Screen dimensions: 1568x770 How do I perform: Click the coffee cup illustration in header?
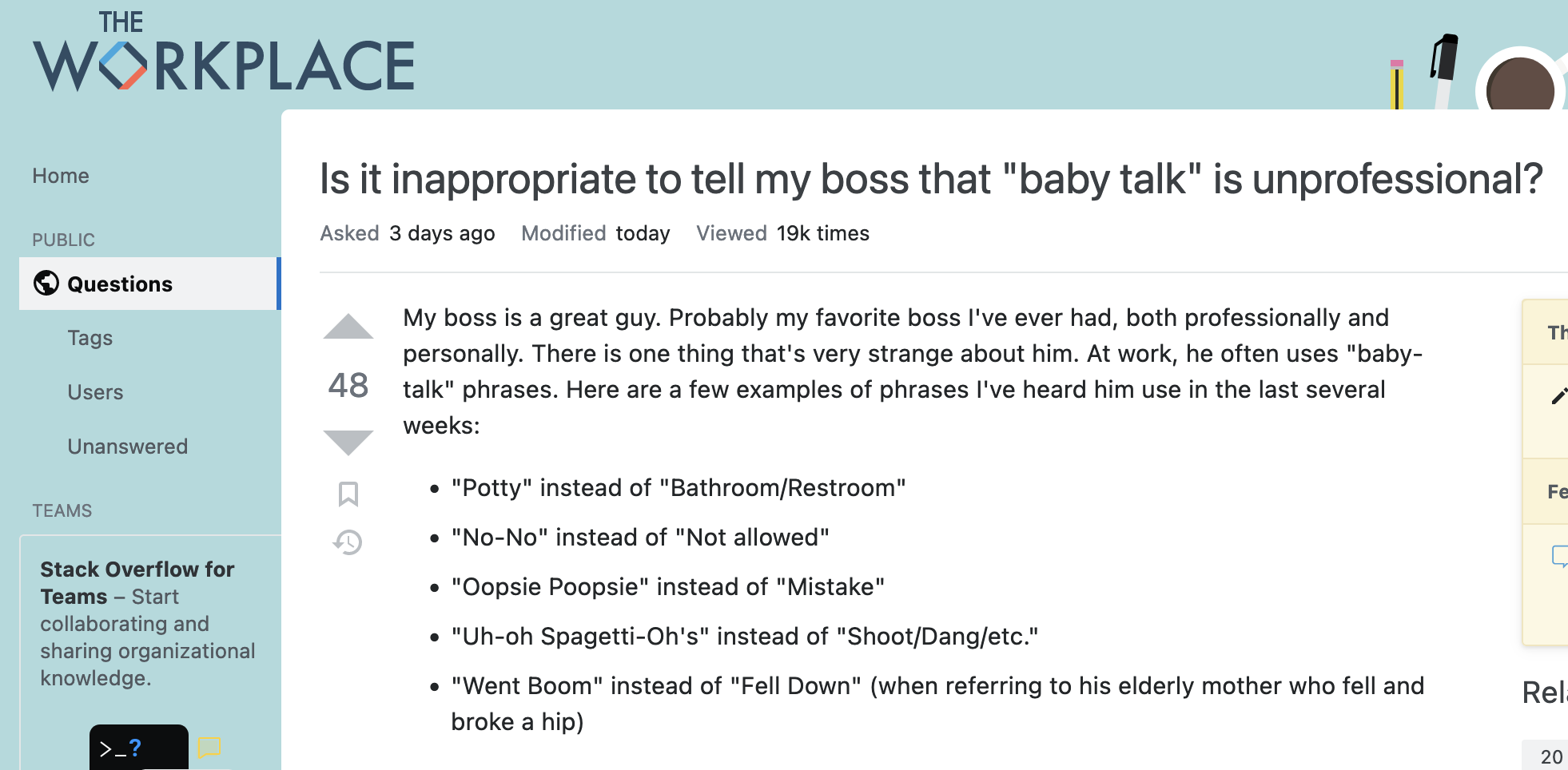tap(1519, 82)
